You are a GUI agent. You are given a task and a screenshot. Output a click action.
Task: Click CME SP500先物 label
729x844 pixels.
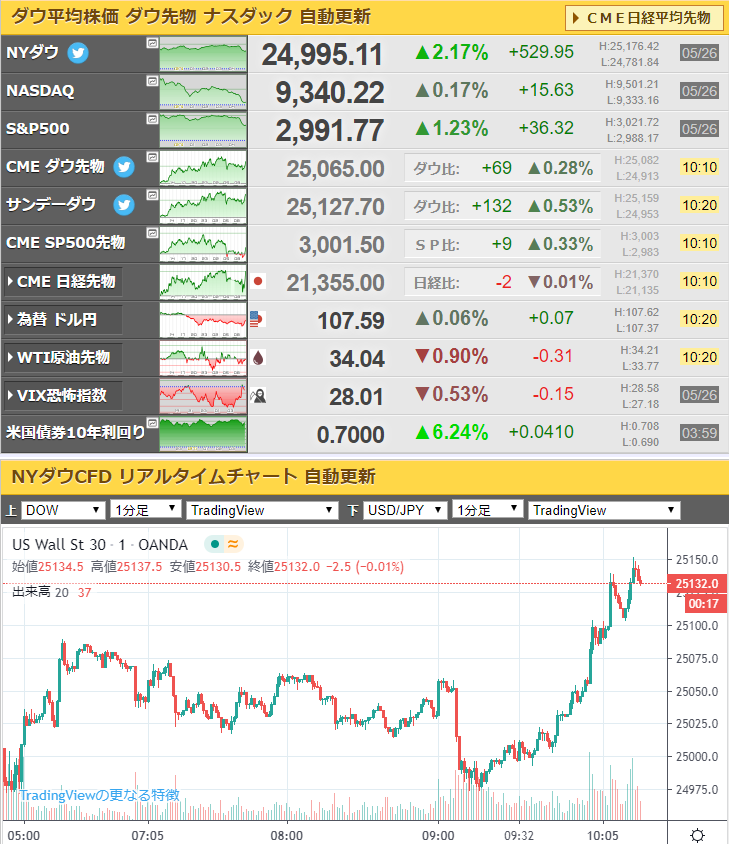tap(66, 242)
